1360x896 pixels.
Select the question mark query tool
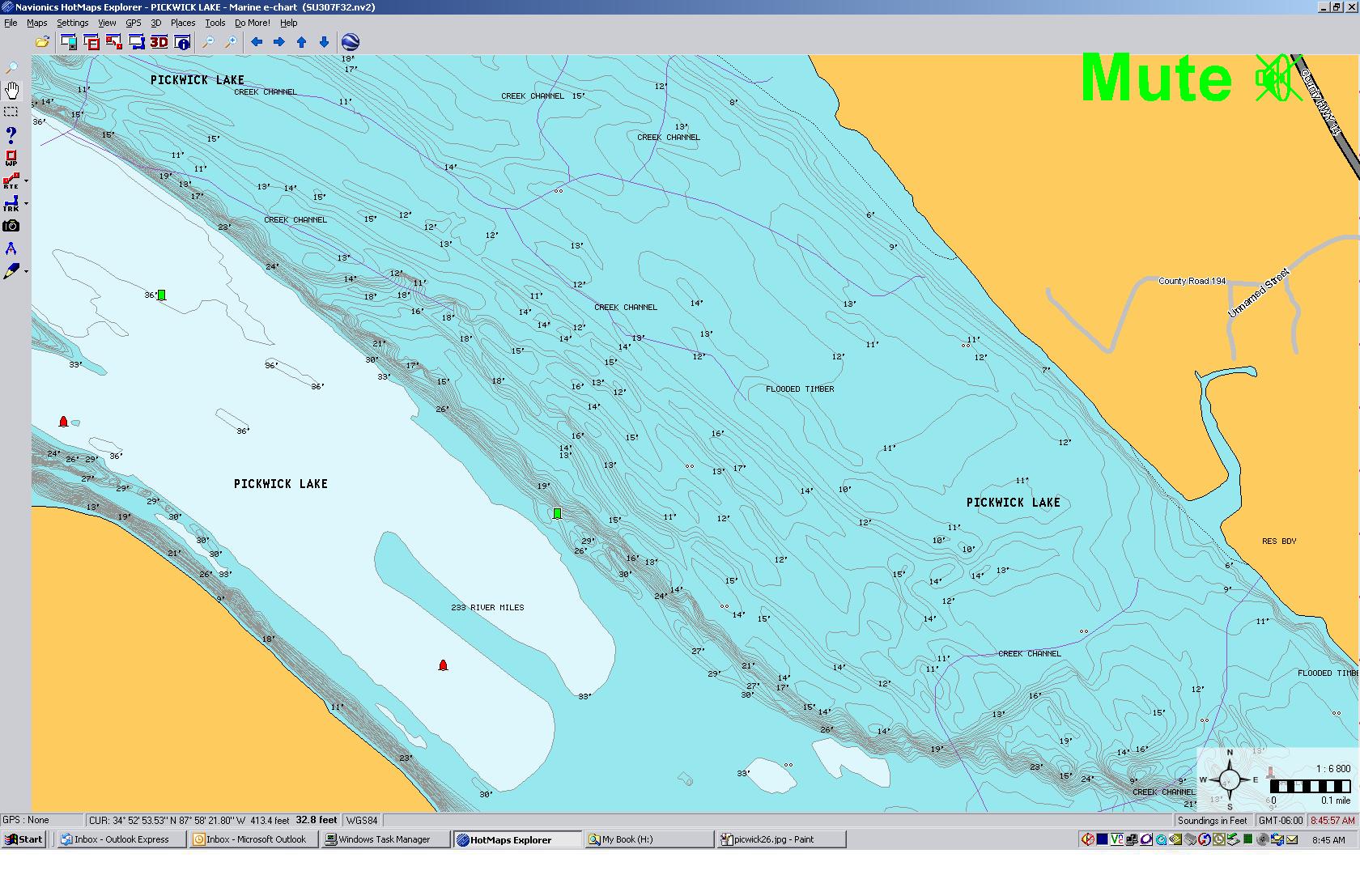[11, 134]
